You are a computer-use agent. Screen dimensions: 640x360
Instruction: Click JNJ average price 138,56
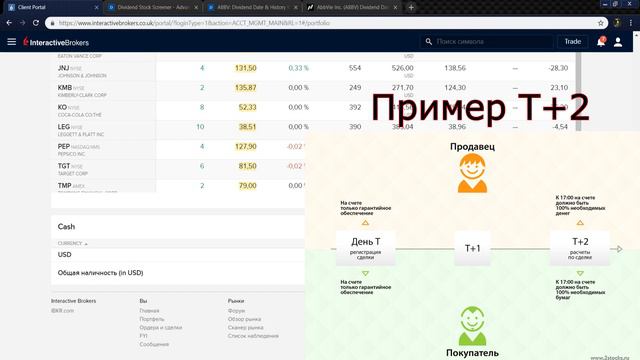[x=455, y=68]
